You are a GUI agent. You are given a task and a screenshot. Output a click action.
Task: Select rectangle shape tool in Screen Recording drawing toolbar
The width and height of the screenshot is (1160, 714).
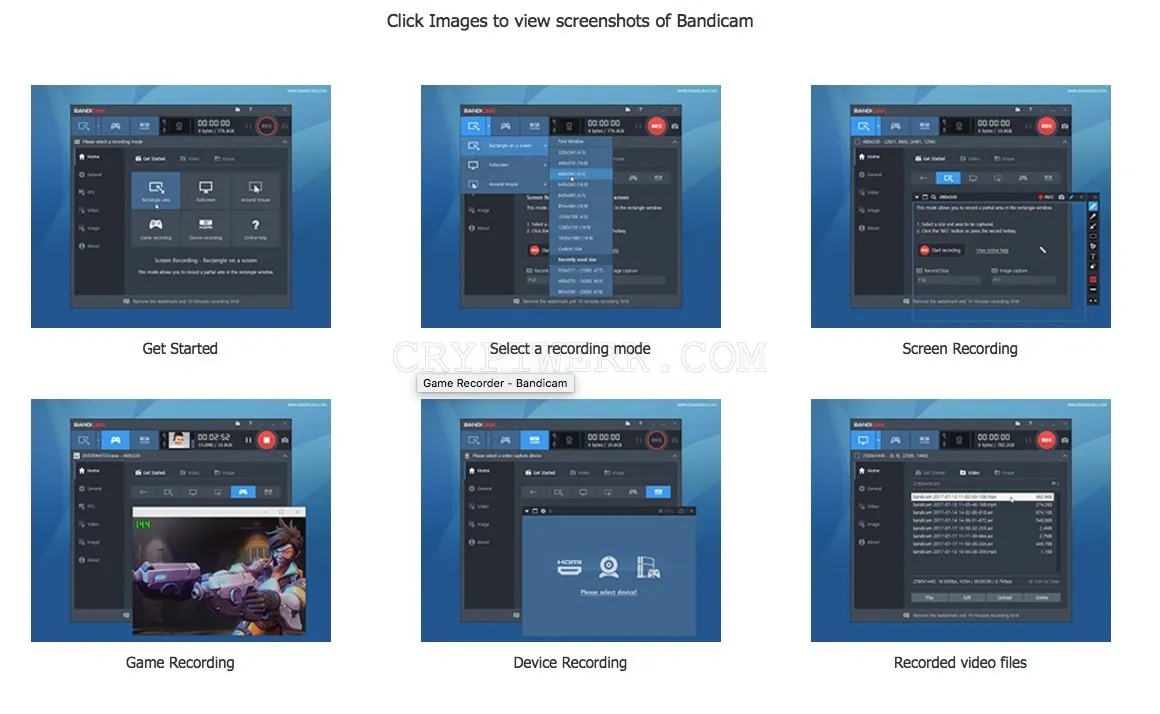tap(1093, 236)
